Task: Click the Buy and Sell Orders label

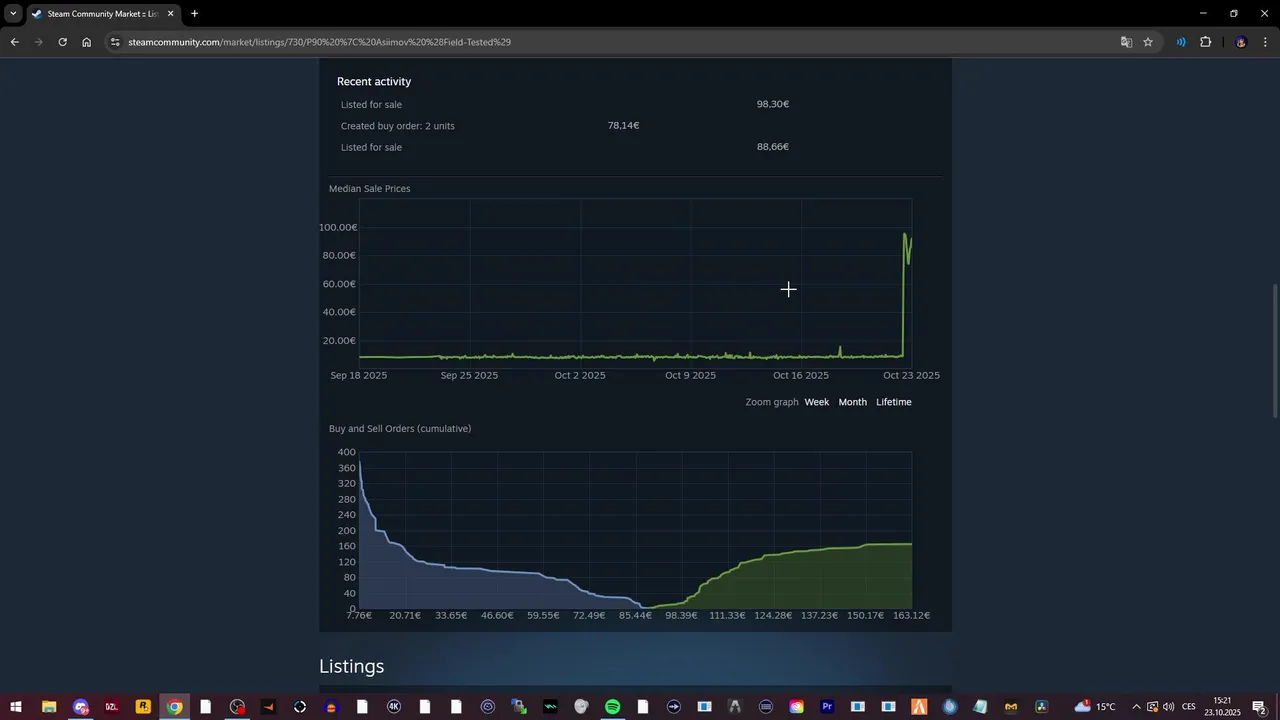Action: (400, 429)
